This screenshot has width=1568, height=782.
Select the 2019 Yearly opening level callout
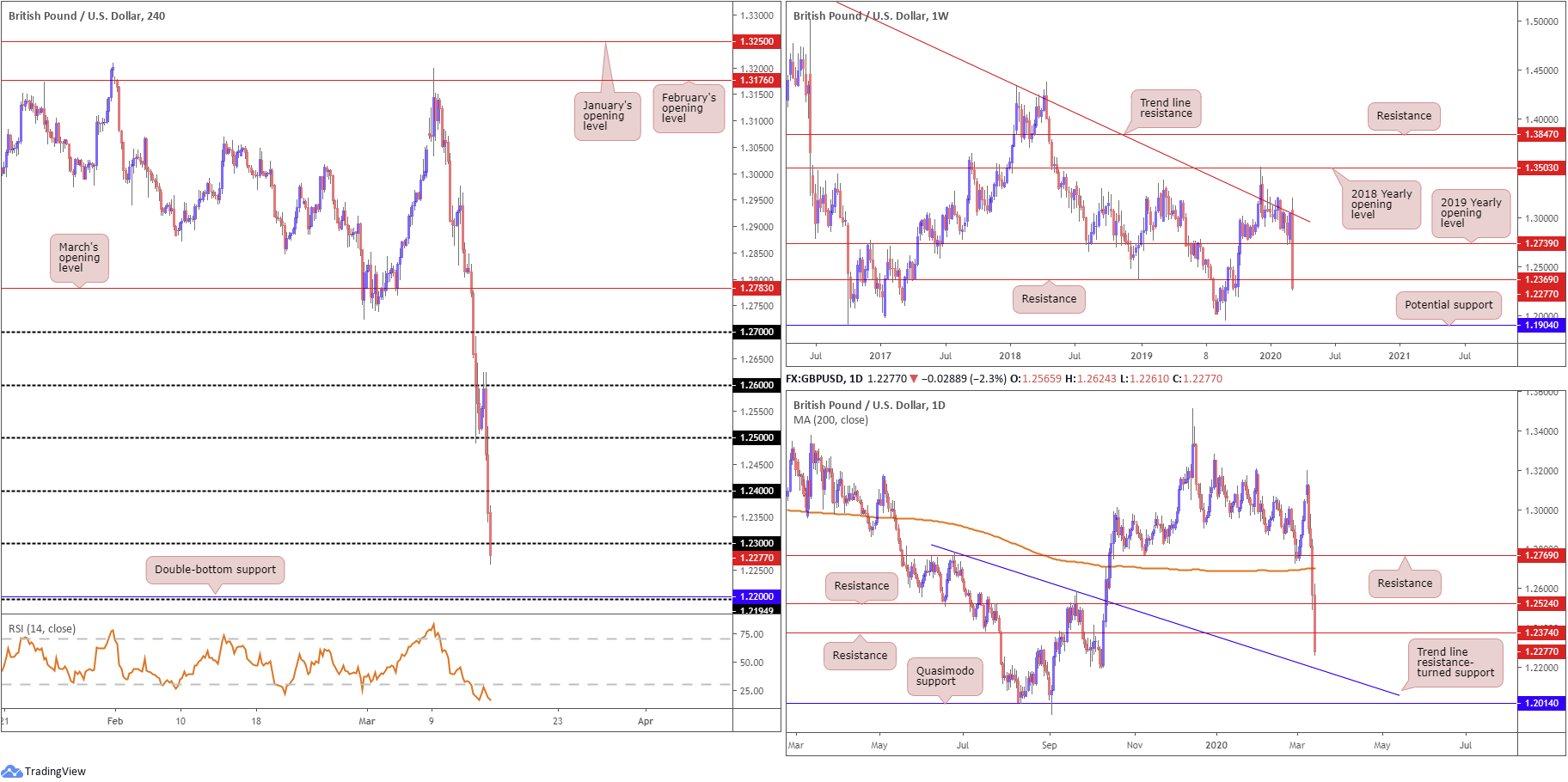[x=1471, y=213]
